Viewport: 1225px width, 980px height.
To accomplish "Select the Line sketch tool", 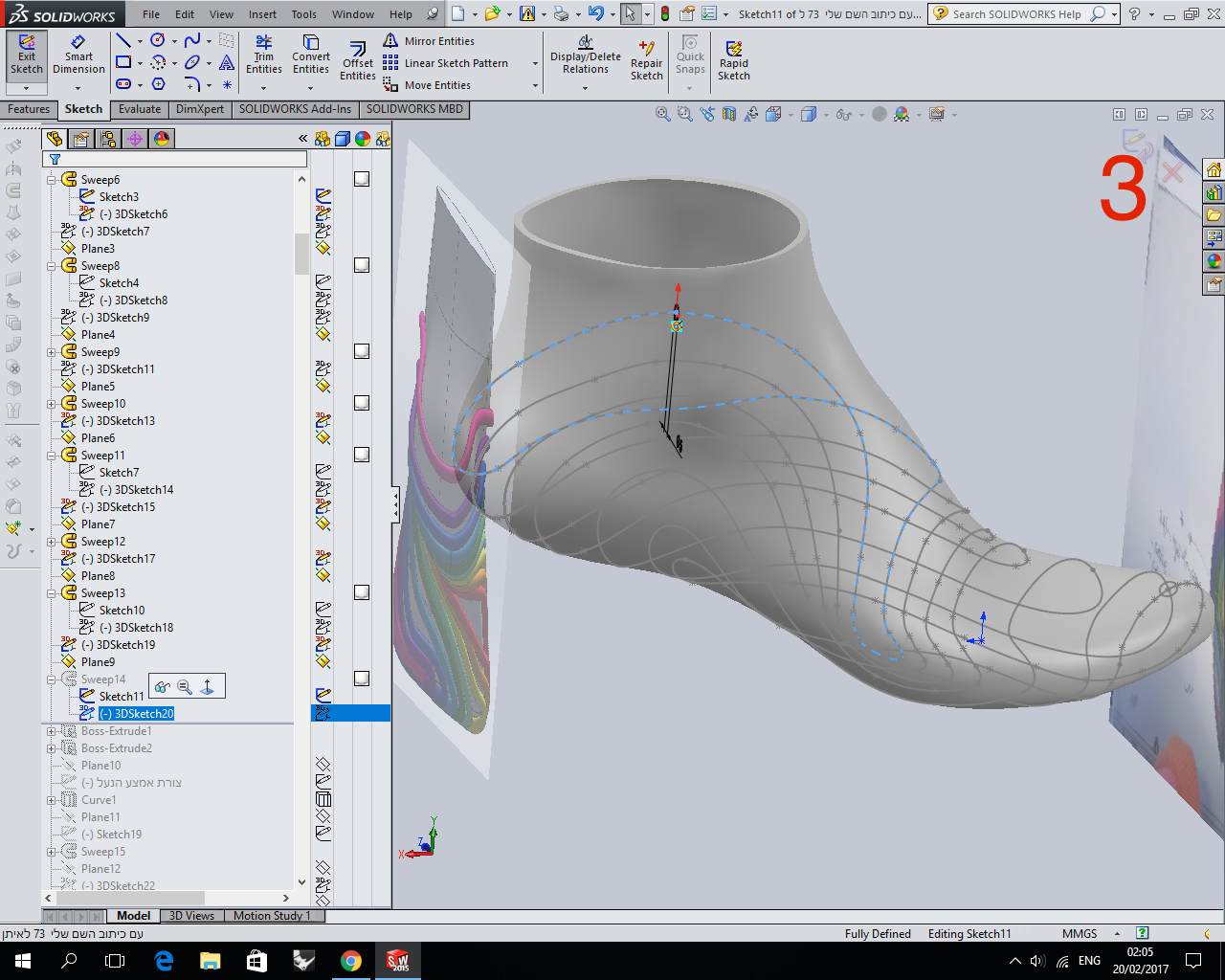I will (124, 40).
